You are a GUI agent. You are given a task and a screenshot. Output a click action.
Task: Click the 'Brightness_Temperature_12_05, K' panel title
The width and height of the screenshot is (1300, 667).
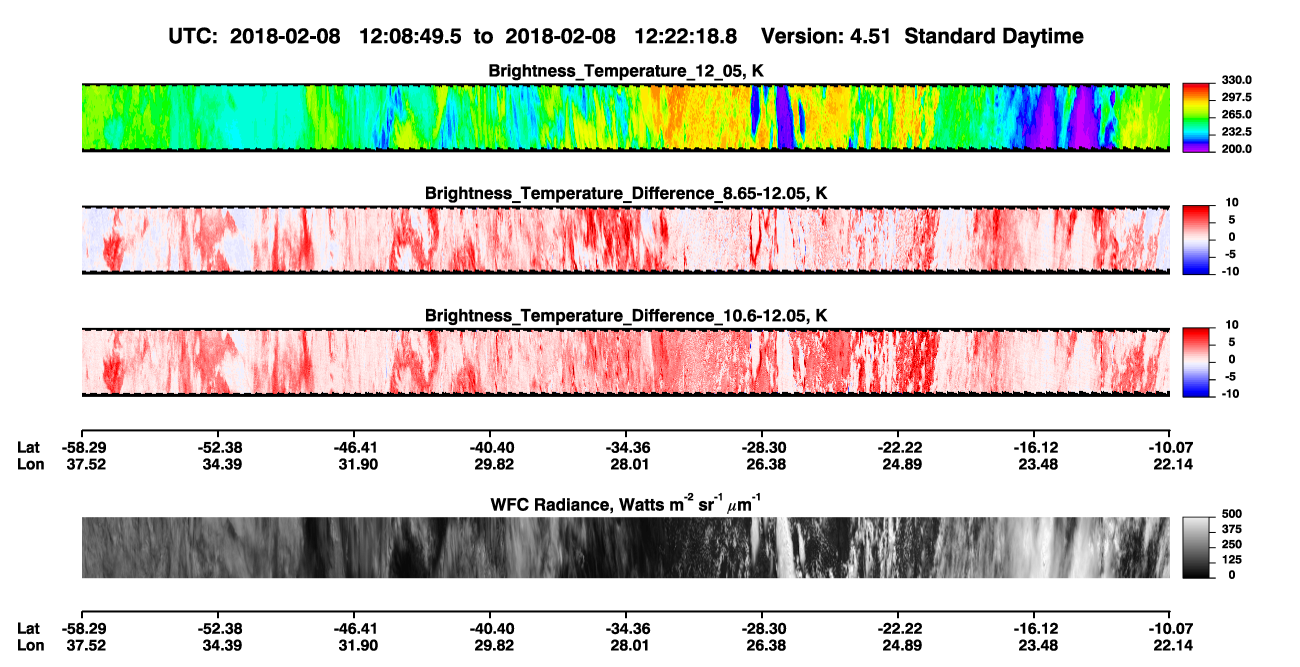click(626, 71)
